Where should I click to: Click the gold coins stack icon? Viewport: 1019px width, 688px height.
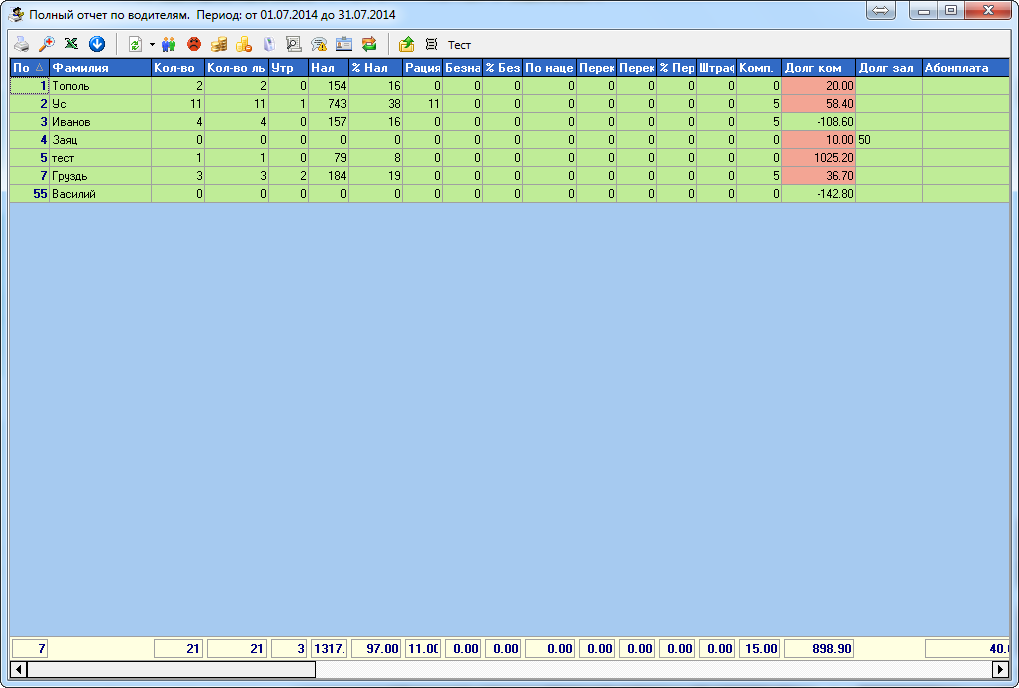coord(219,44)
